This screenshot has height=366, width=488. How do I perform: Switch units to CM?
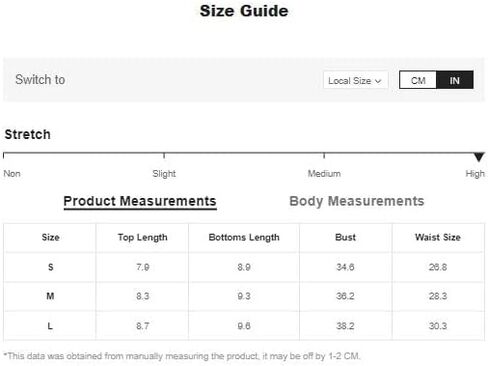pos(418,80)
